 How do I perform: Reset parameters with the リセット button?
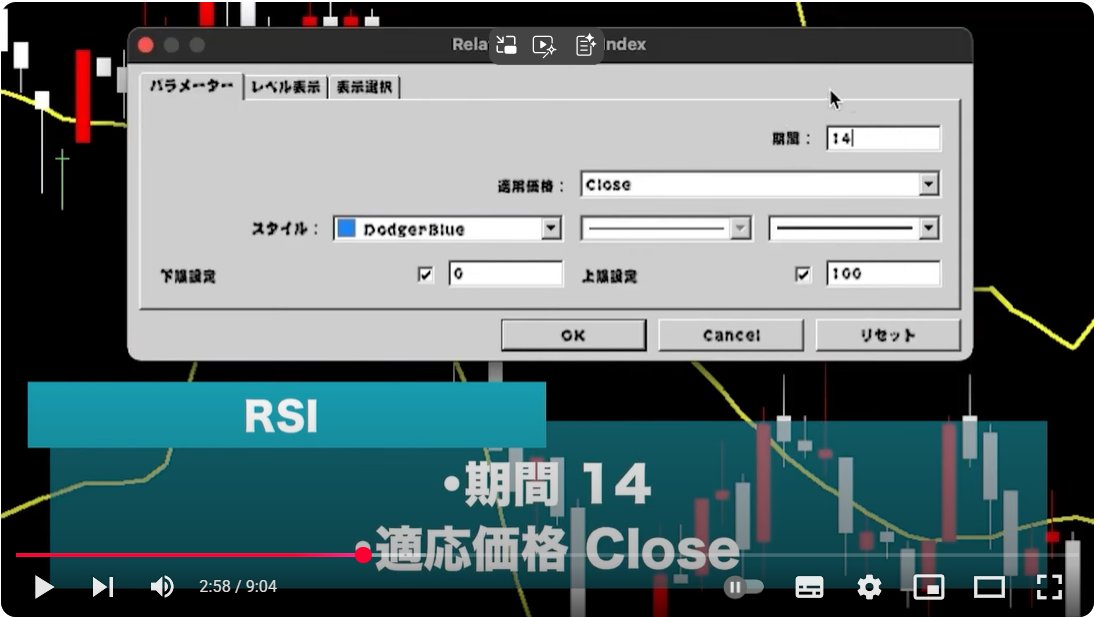tap(887, 335)
